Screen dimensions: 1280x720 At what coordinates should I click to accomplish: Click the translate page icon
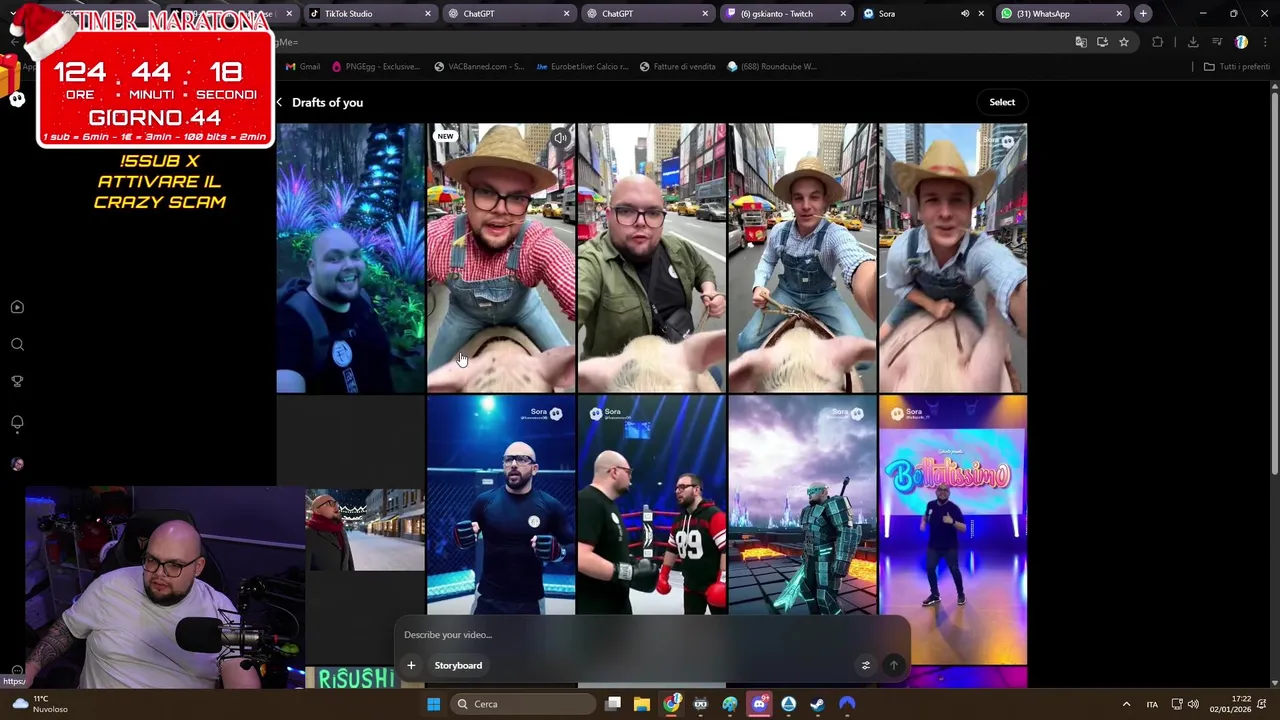(1081, 42)
